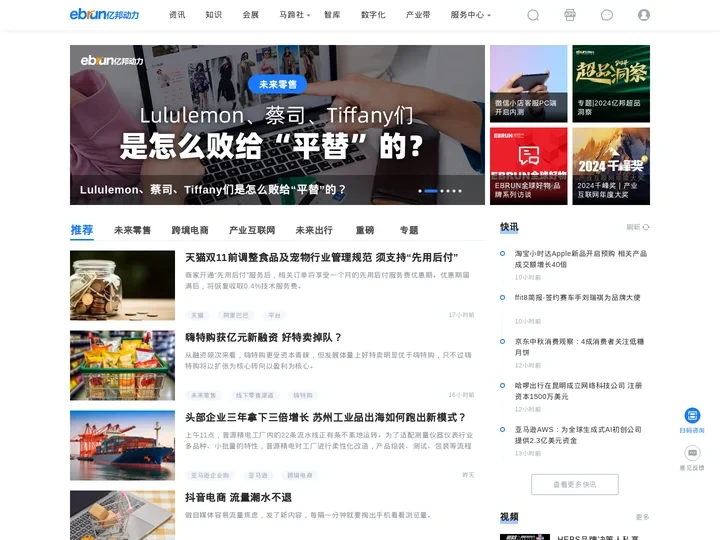
Task: Click the 平台 tag
Action: pos(274,315)
